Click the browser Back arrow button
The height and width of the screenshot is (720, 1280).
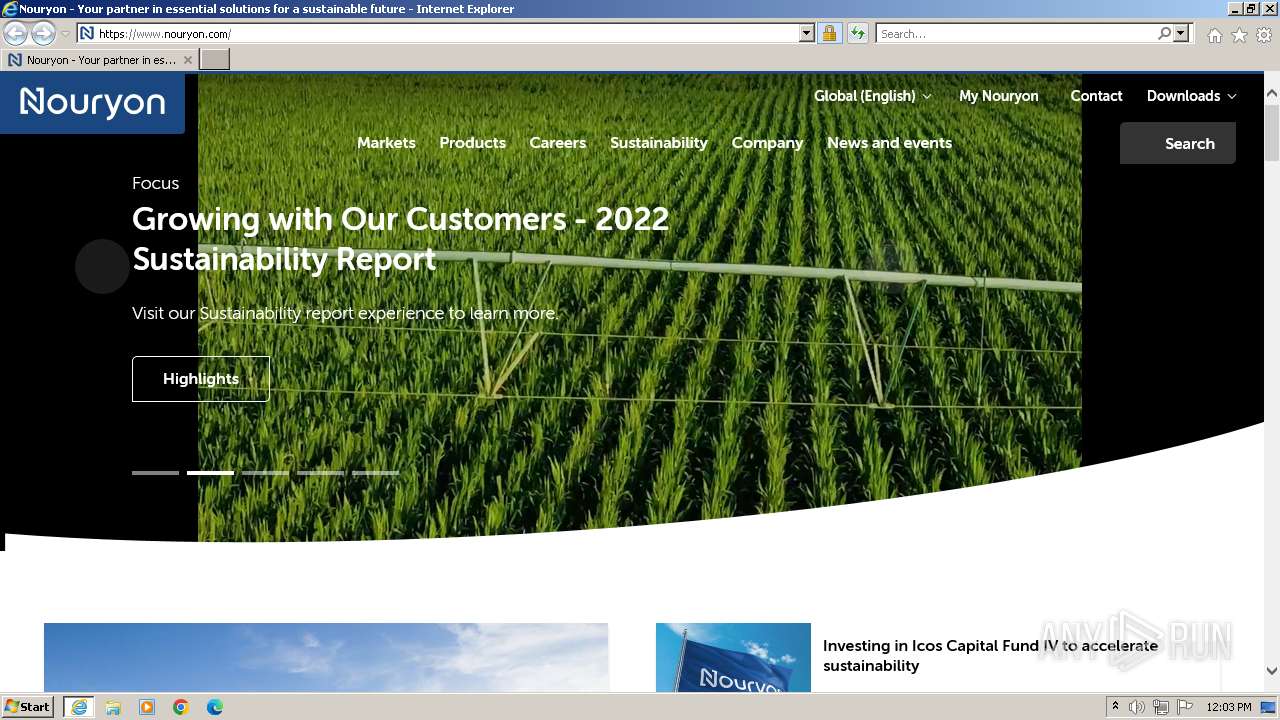(x=16, y=33)
